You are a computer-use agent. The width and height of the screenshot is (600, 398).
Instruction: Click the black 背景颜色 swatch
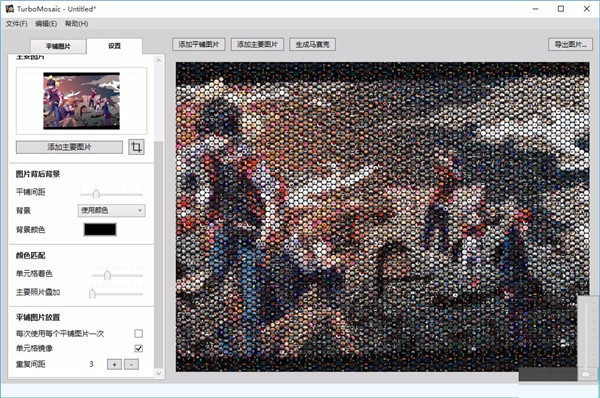coord(100,230)
